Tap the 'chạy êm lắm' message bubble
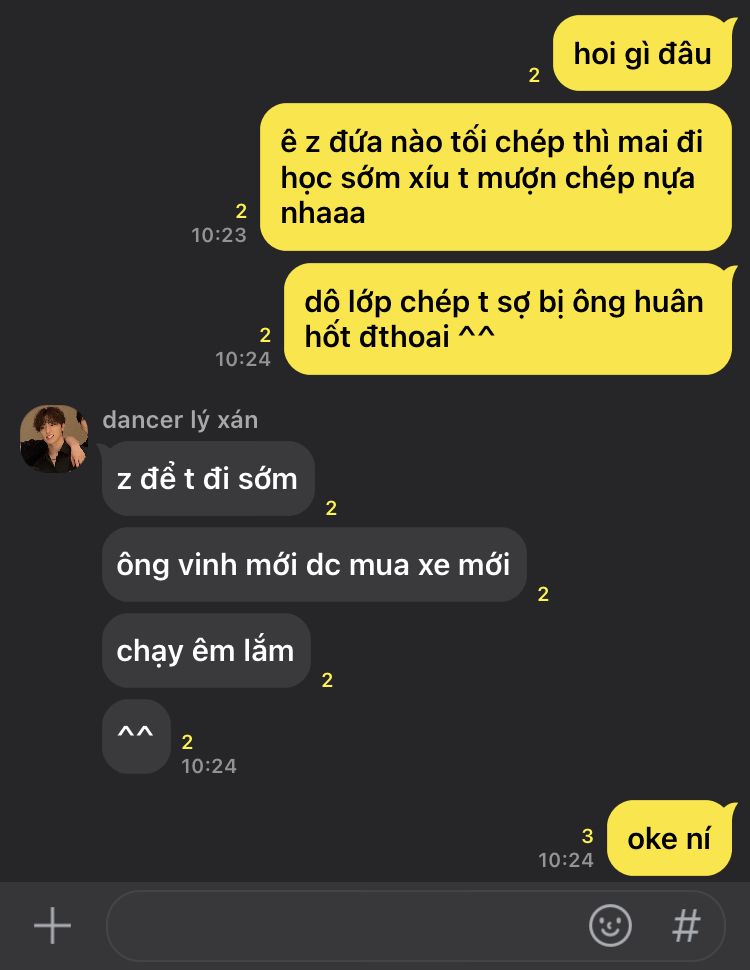This screenshot has width=750, height=970. point(206,651)
